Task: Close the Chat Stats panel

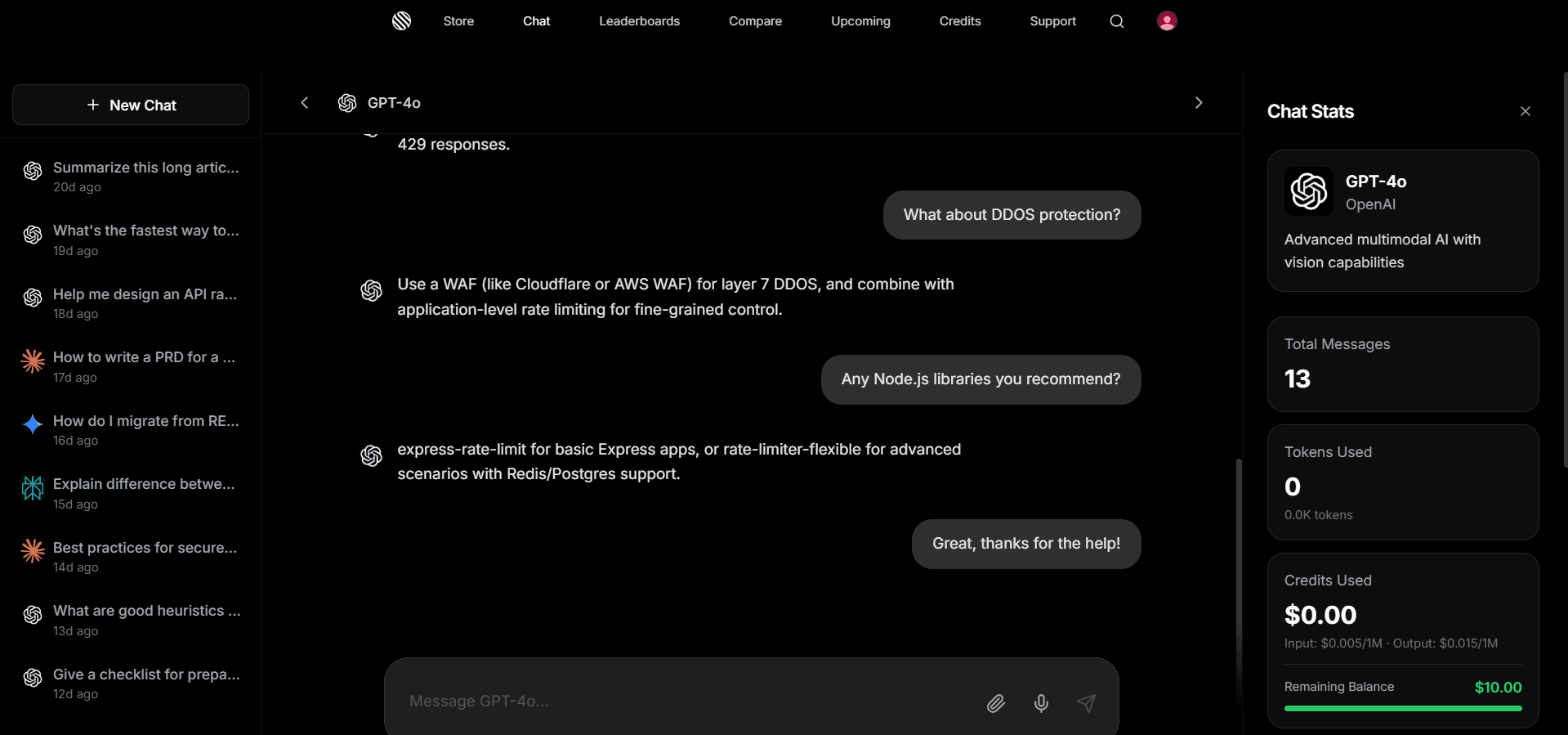Action: point(1526,111)
